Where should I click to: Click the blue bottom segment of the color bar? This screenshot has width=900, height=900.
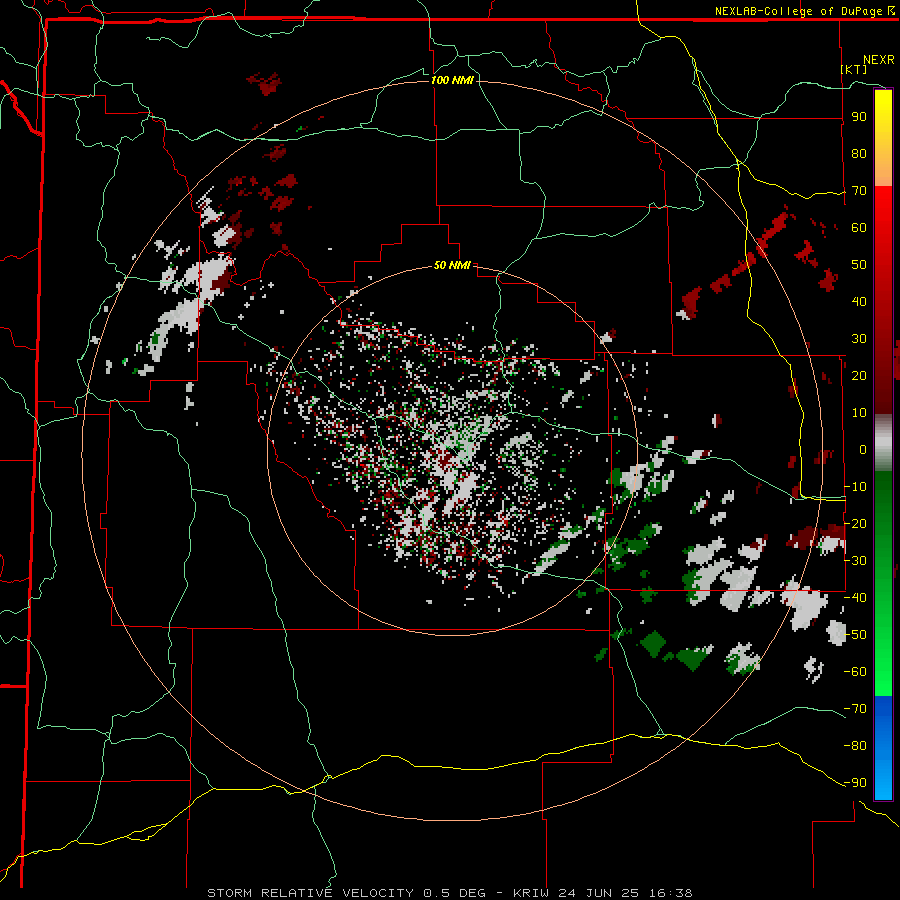point(883,748)
